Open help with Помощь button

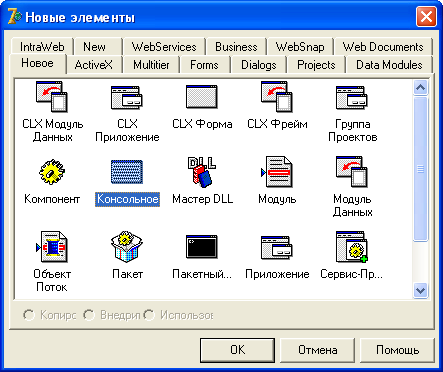tap(397, 350)
